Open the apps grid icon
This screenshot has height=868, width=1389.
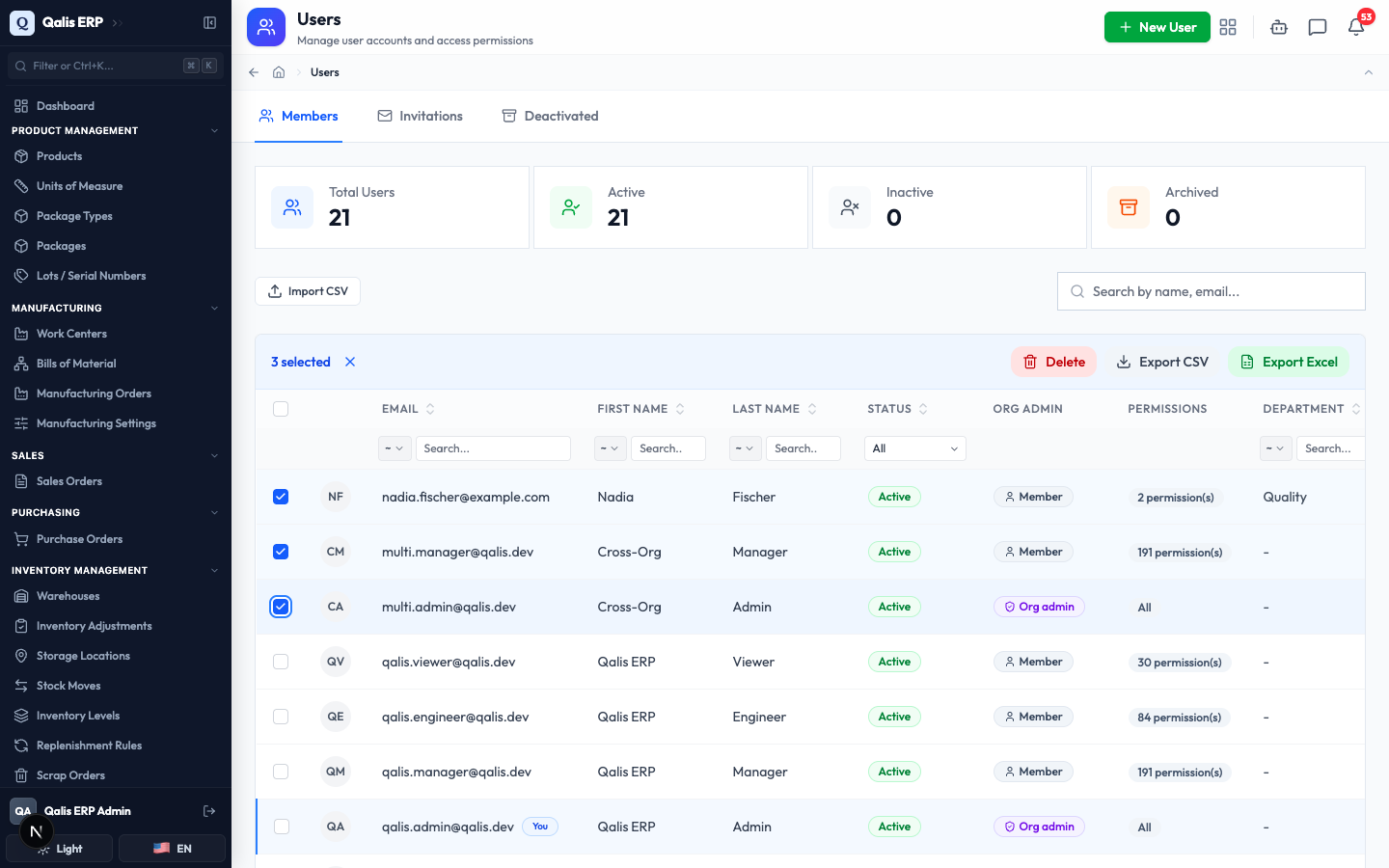coord(1228,27)
